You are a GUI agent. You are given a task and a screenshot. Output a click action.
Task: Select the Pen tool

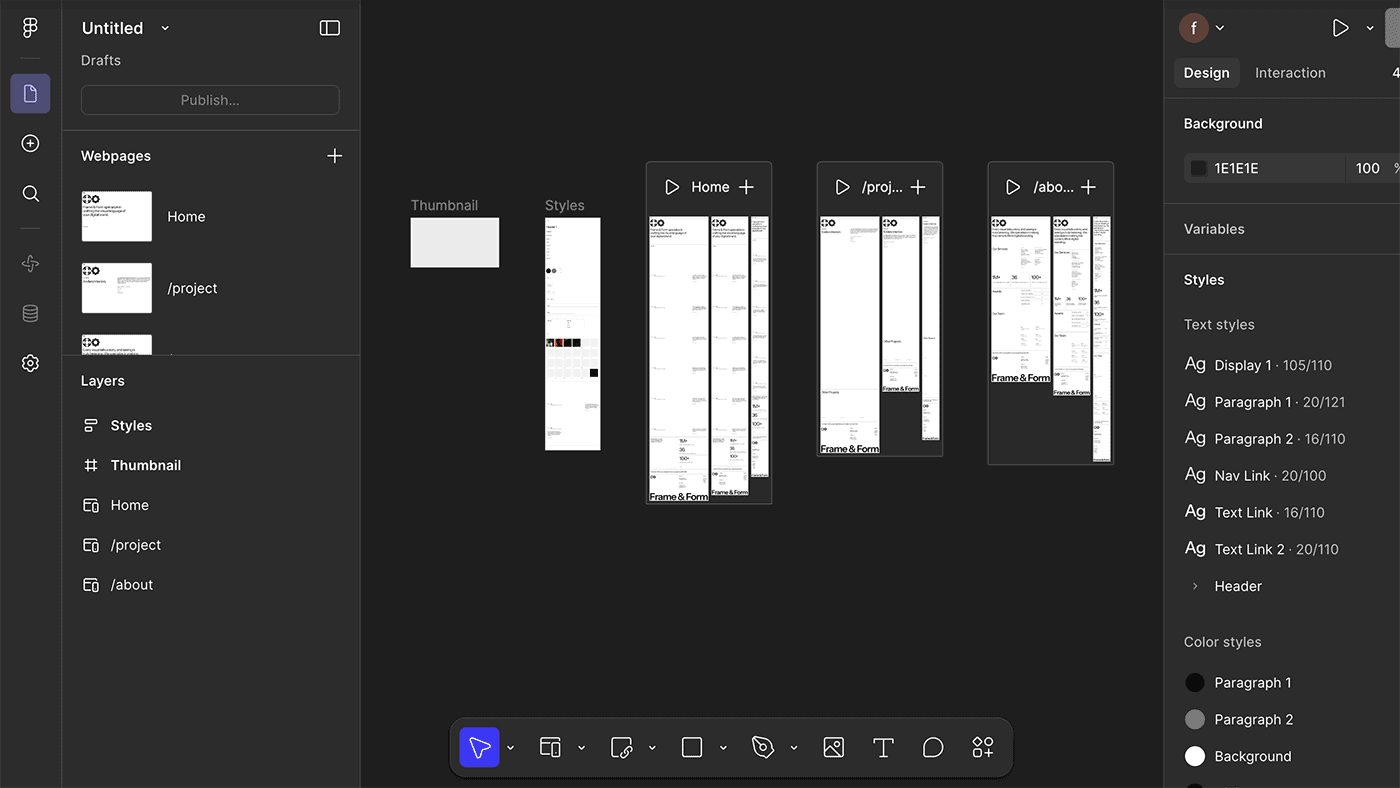pos(763,747)
